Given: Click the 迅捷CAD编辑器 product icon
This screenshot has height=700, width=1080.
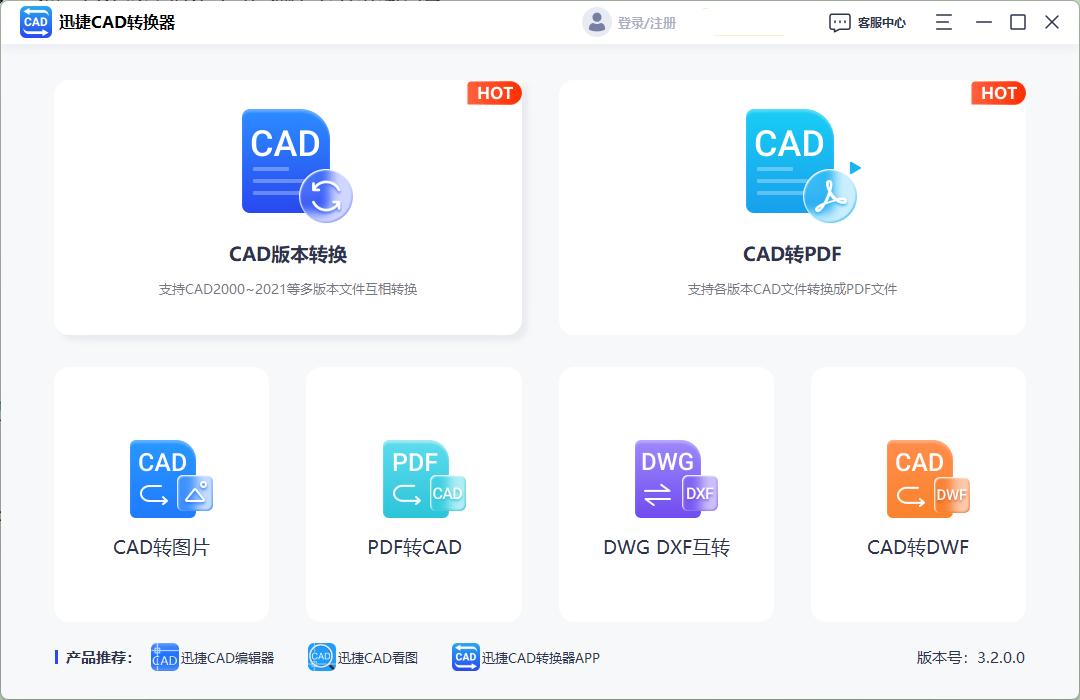Looking at the screenshot, I should click(163, 657).
